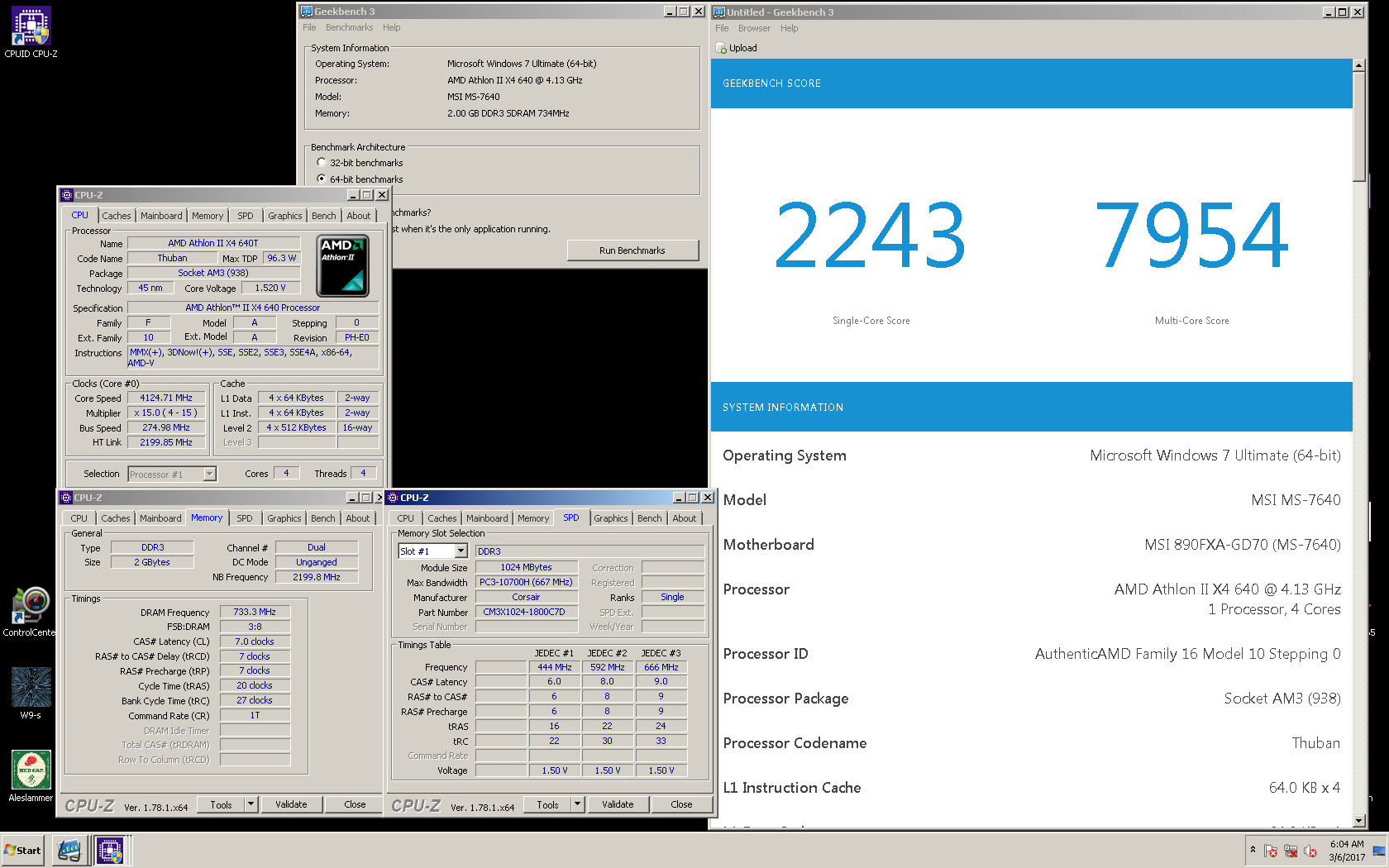Click the Motherboard value MSI 890FXA-GD70
Viewport: 1389px width, 868px height.
click(x=1243, y=545)
